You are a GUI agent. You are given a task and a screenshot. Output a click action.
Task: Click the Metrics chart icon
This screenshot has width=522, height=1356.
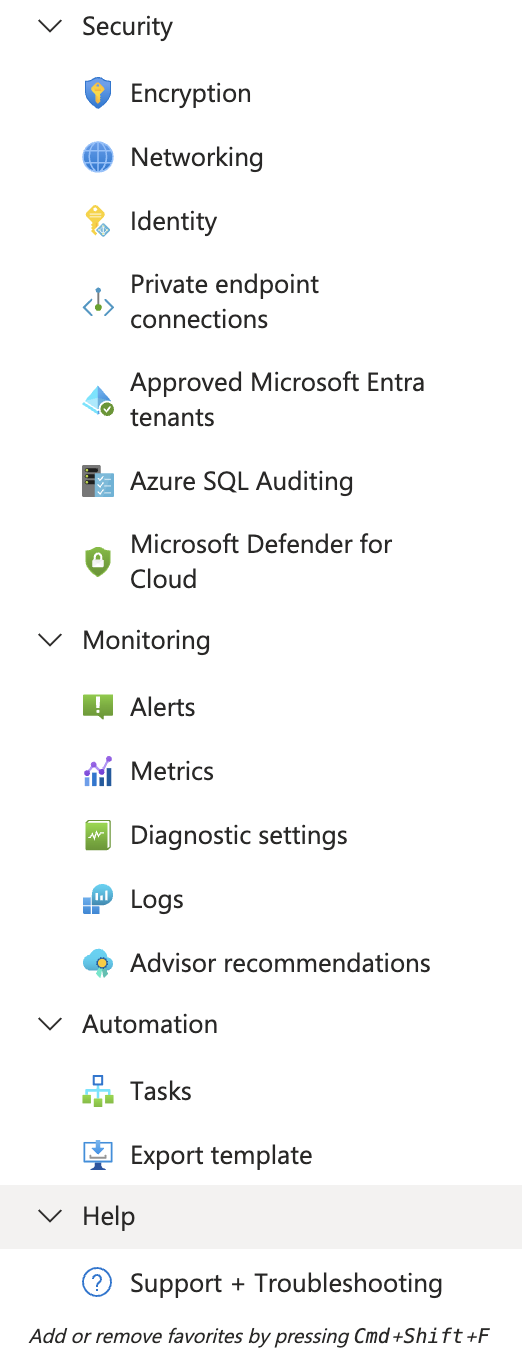[x=98, y=772]
